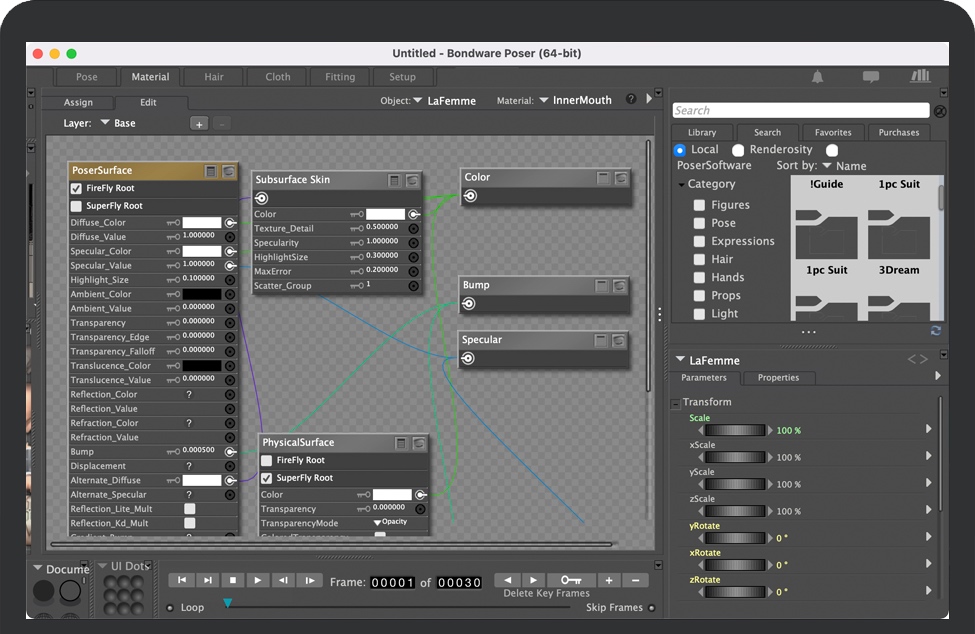
Task: Click the notification bell icon
Action: (x=818, y=77)
